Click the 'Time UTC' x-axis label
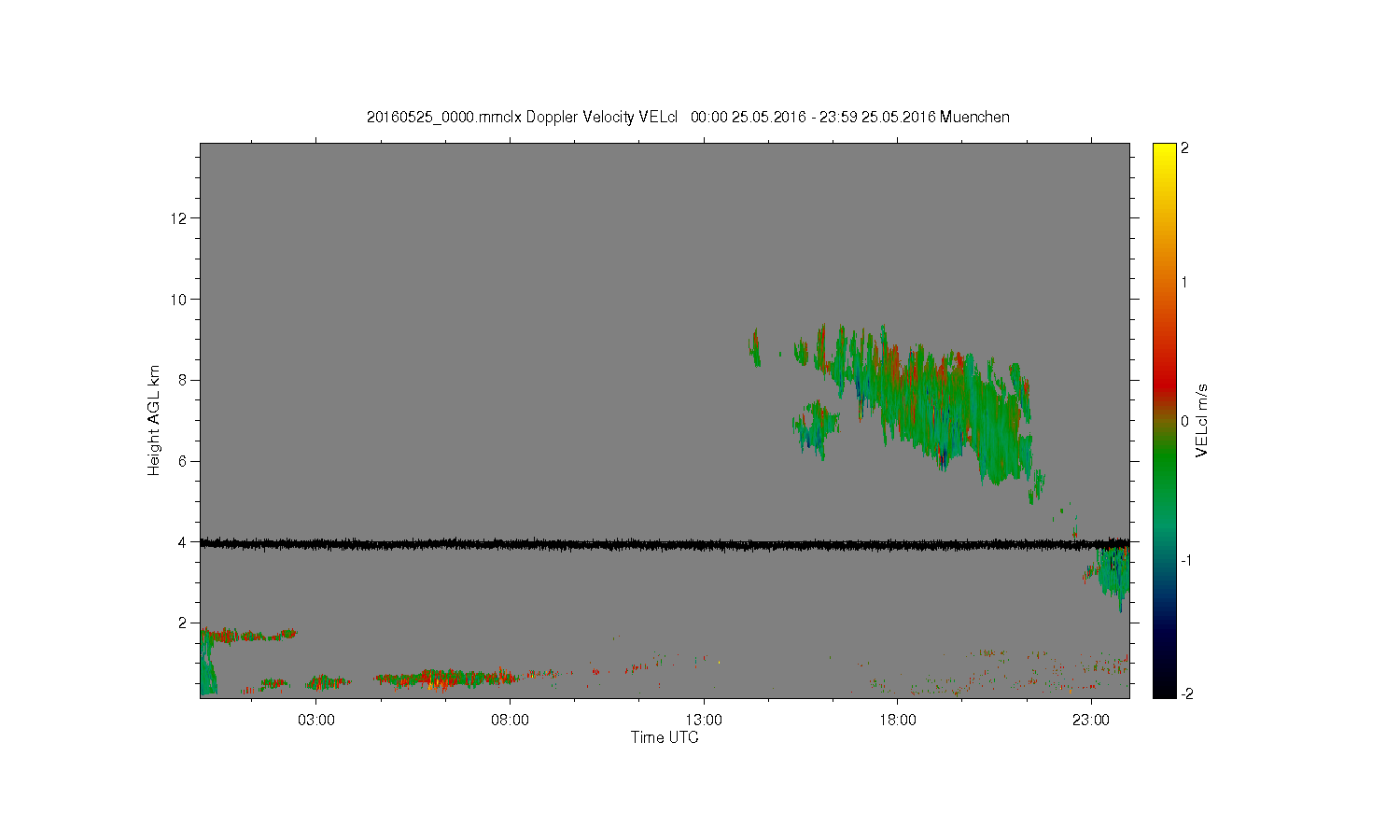This screenshot has width=1400, height=840. [665, 737]
